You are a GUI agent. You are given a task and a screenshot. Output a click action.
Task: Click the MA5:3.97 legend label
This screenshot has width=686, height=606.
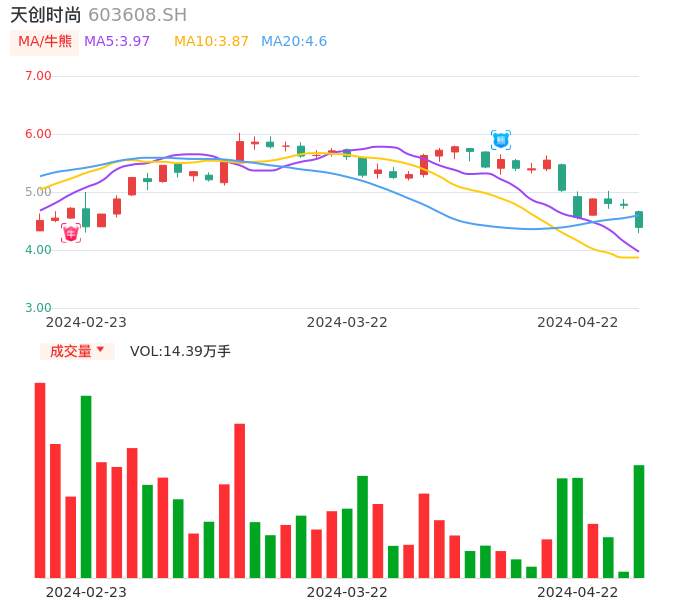click(x=117, y=42)
